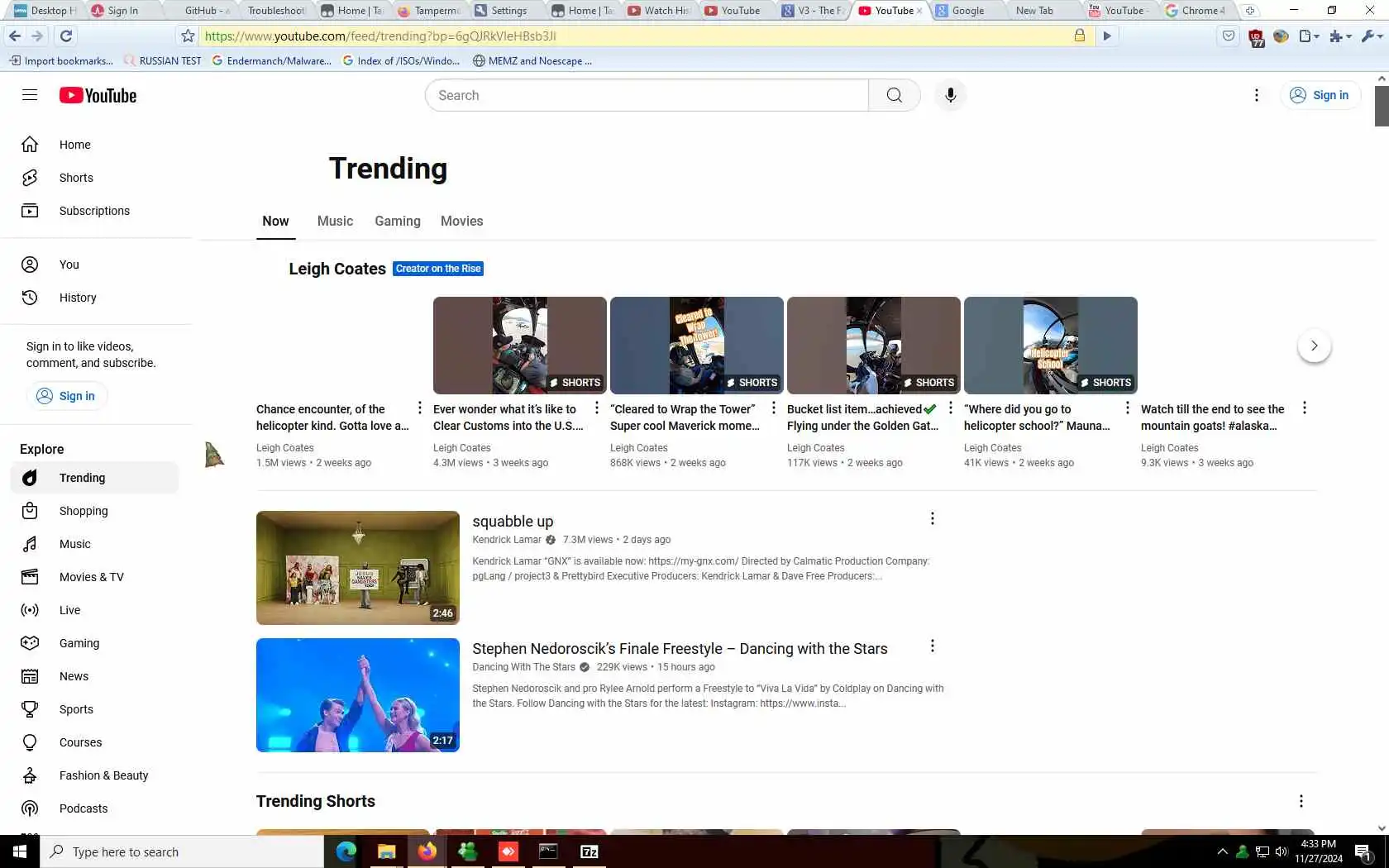Switch to the Settings browser tab
The width and height of the screenshot is (1389, 868).
tap(508, 11)
